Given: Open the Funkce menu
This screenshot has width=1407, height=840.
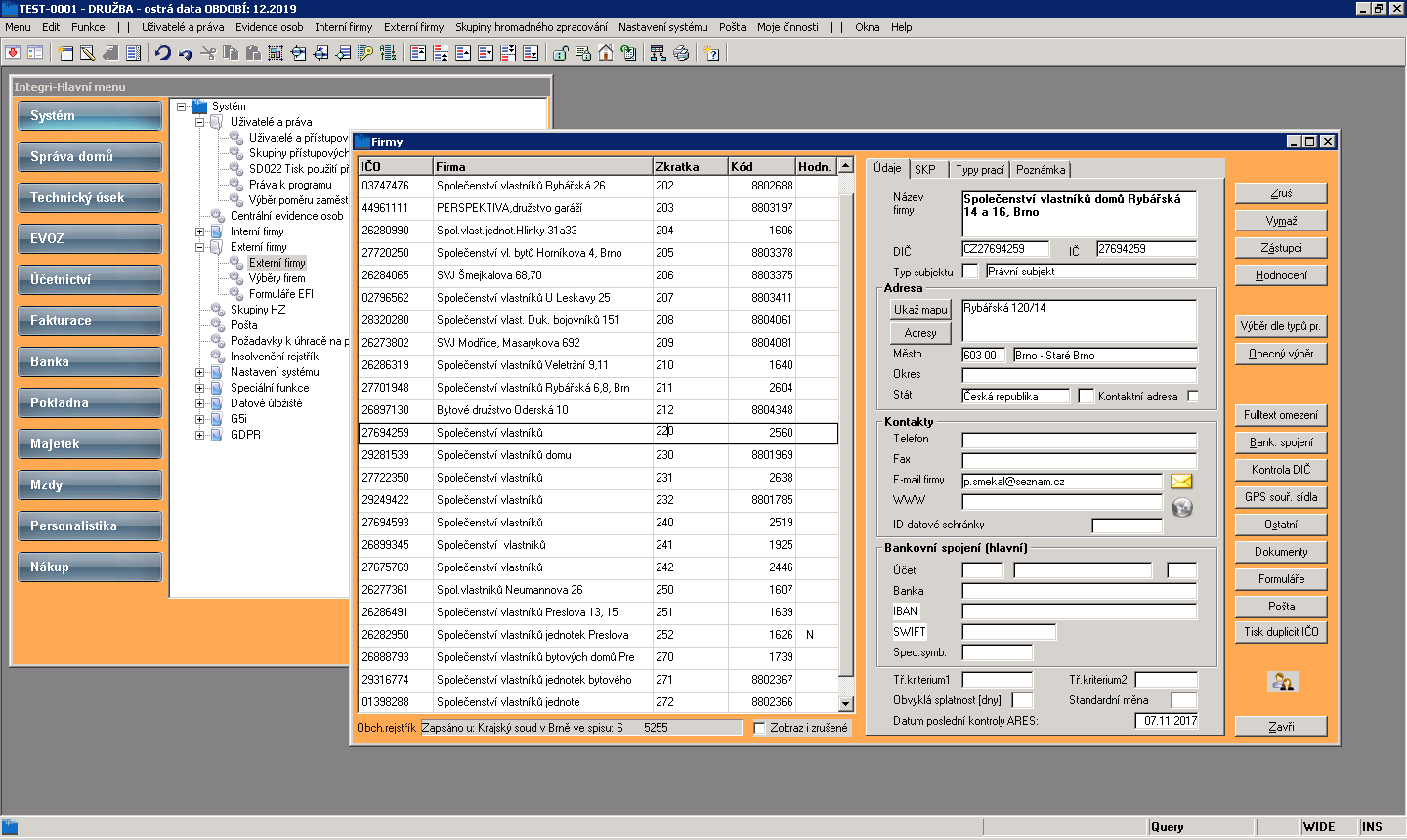Looking at the screenshot, I should pyautogui.click(x=88, y=27).
